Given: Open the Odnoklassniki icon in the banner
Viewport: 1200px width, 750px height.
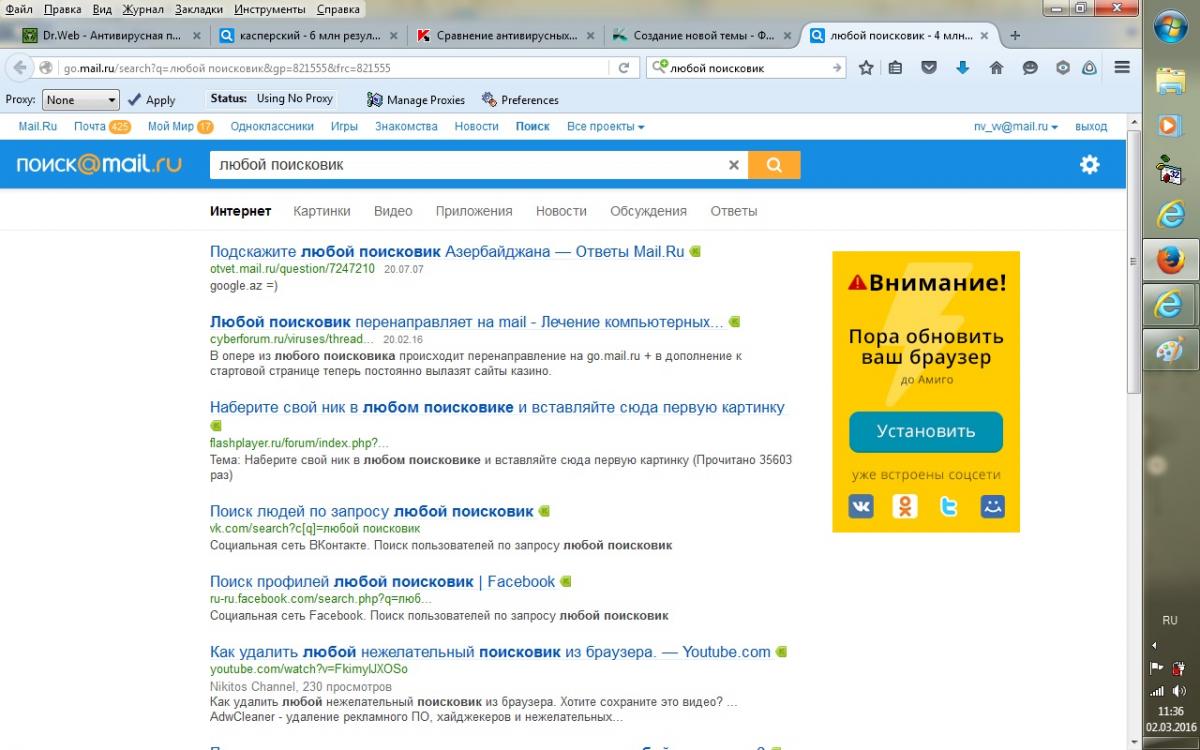Looking at the screenshot, I should (x=905, y=506).
